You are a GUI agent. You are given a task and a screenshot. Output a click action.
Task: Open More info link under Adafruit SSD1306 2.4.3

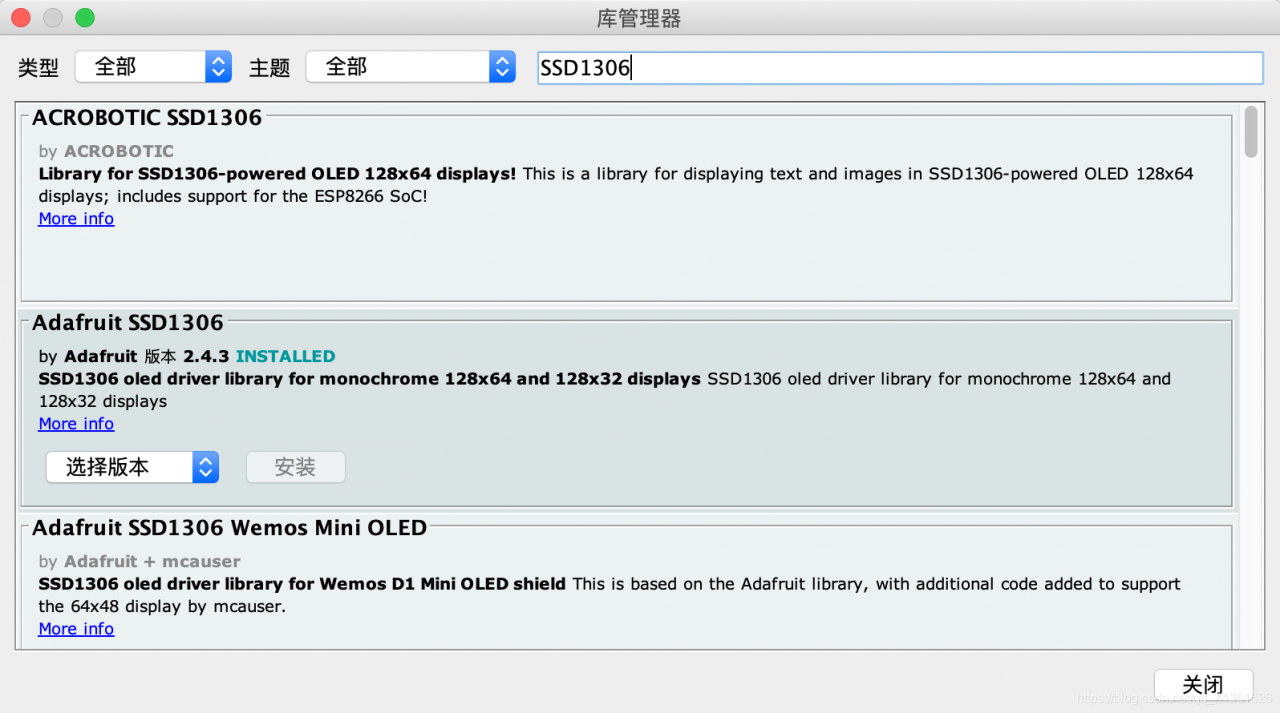coord(76,424)
